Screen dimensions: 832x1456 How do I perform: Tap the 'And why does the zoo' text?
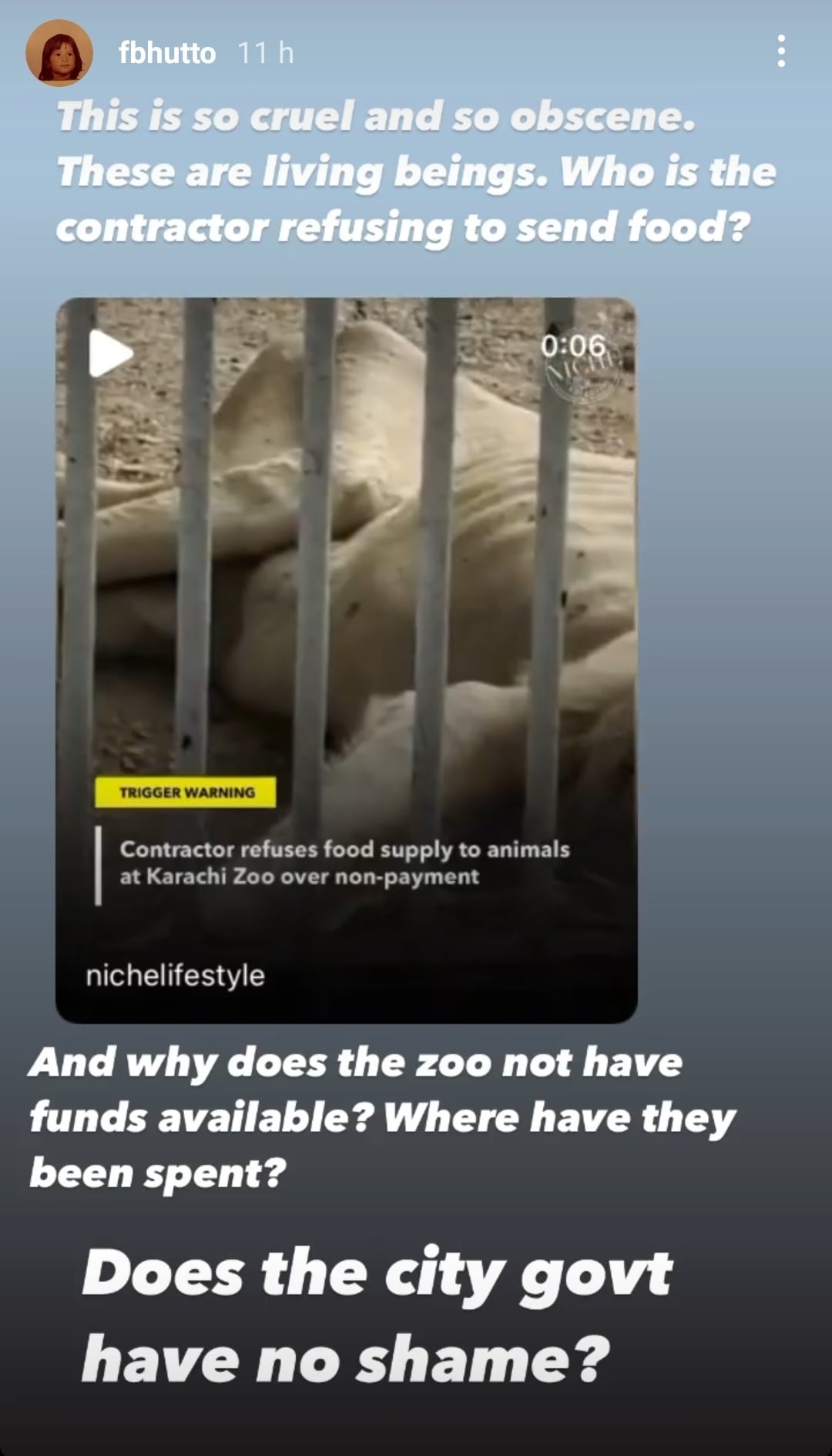click(356, 1063)
